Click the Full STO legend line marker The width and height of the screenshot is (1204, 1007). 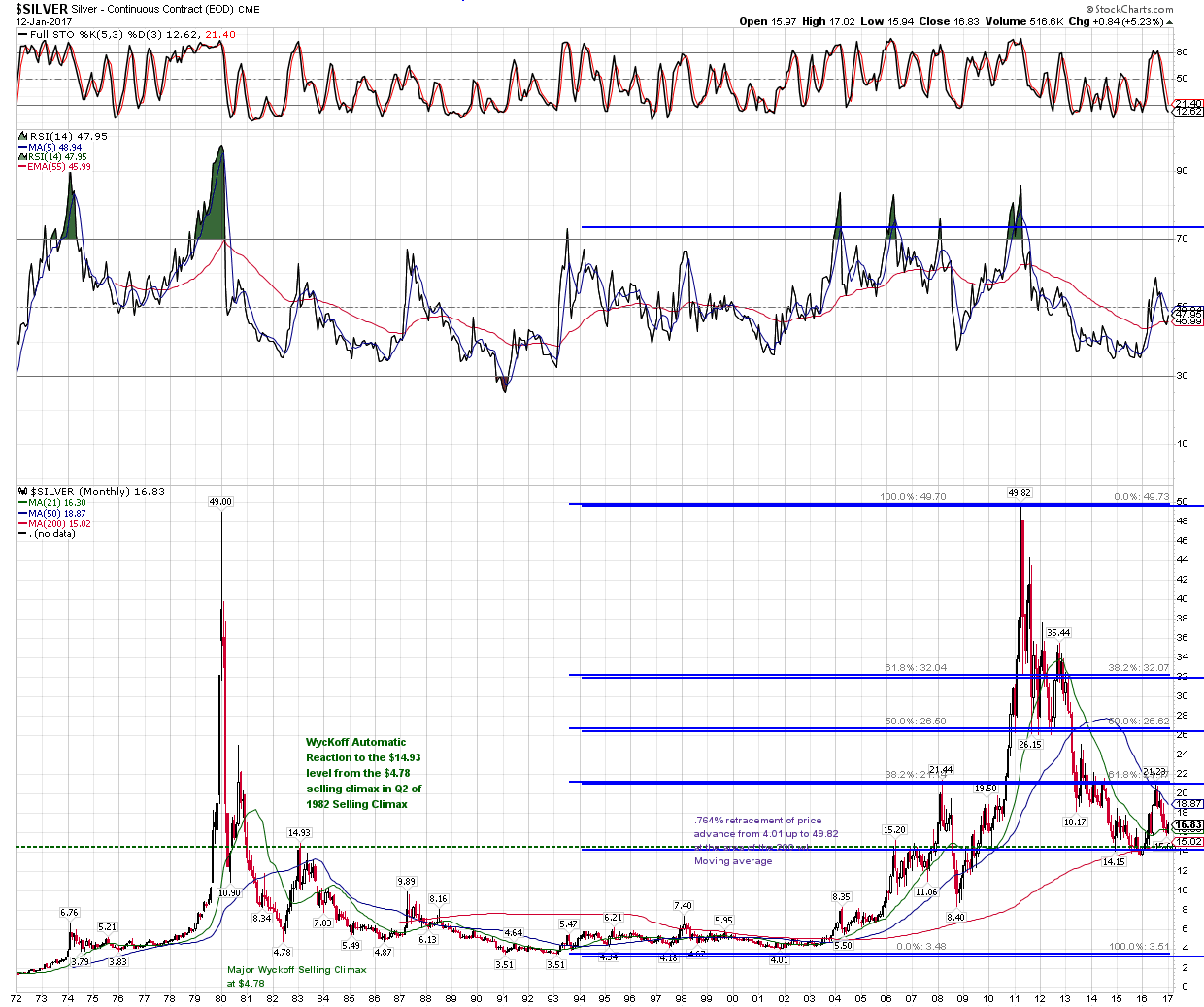pos(22,35)
